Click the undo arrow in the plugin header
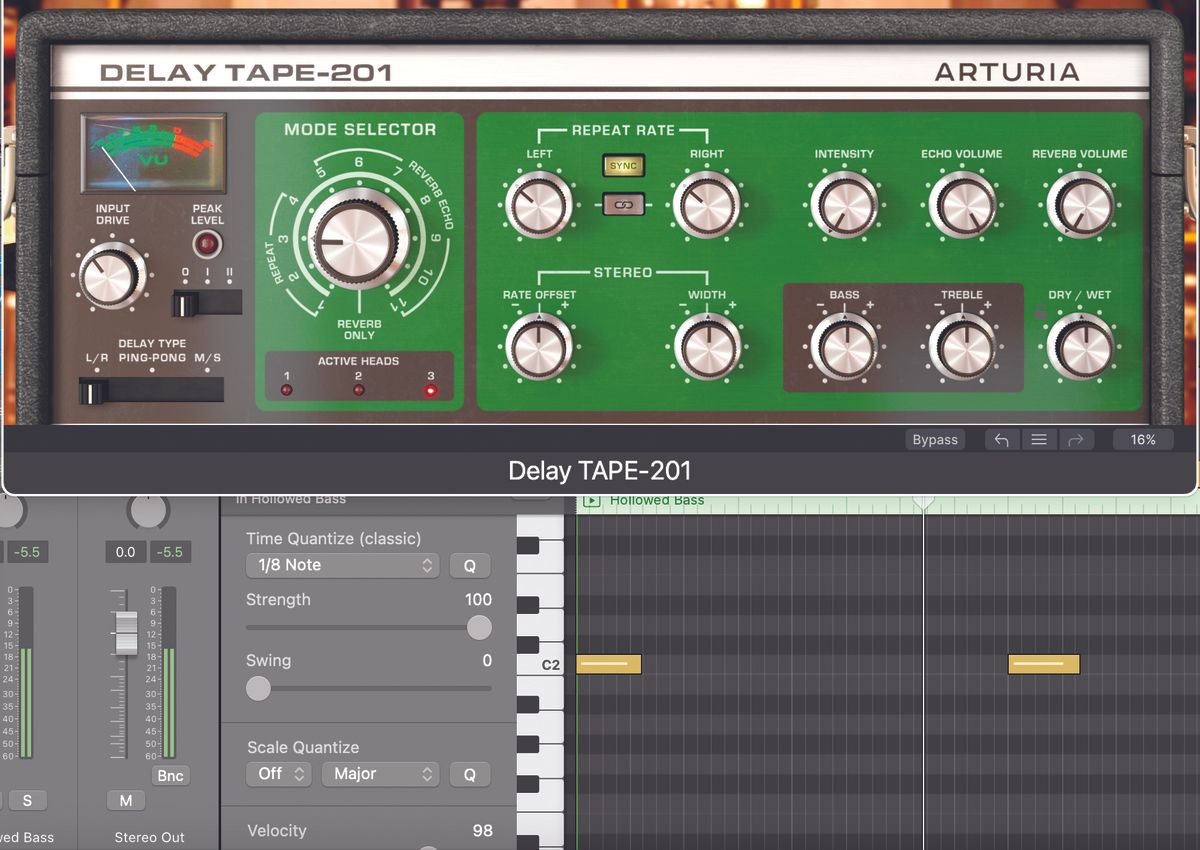Image resolution: width=1200 pixels, height=850 pixels. click(1002, 439)
